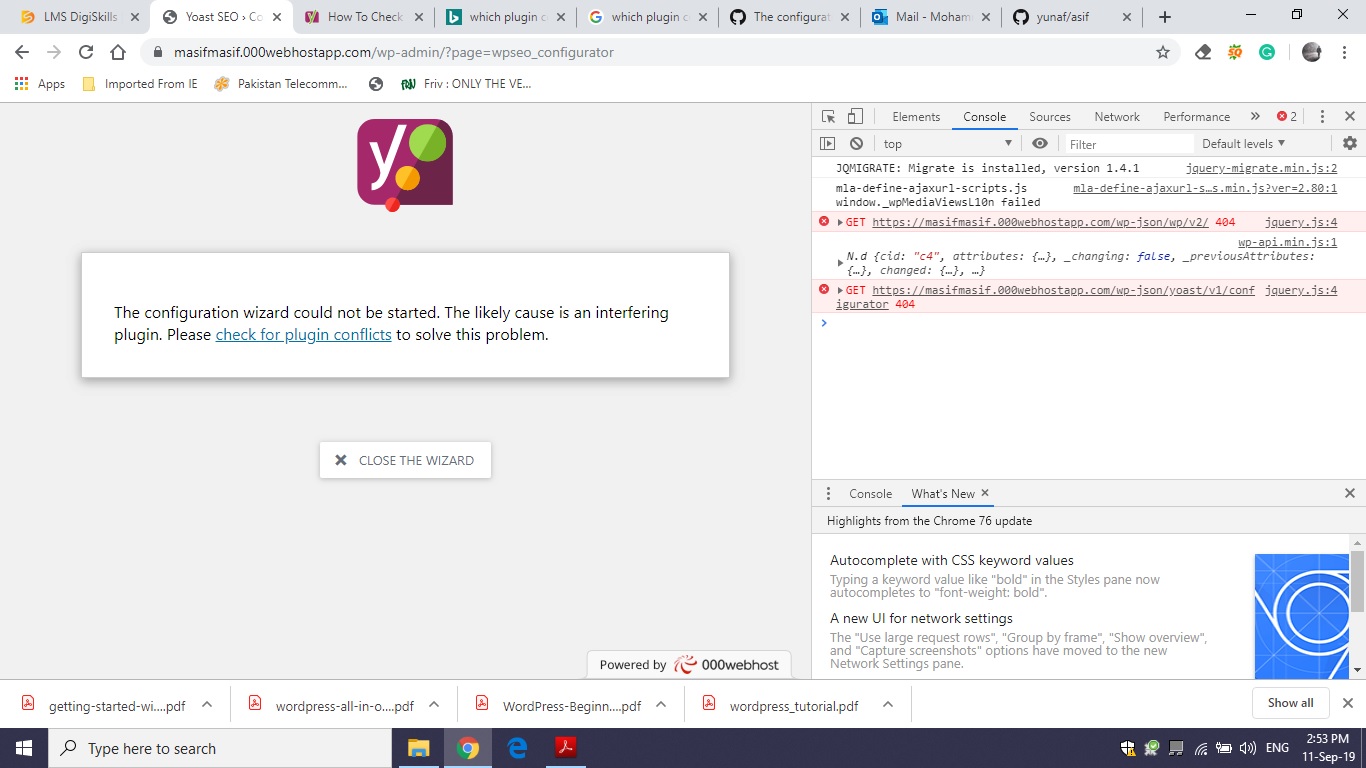Click the address bar URL
Image resolution: width=1366 pixels, height=768 pixels.
tap(394, 52)
